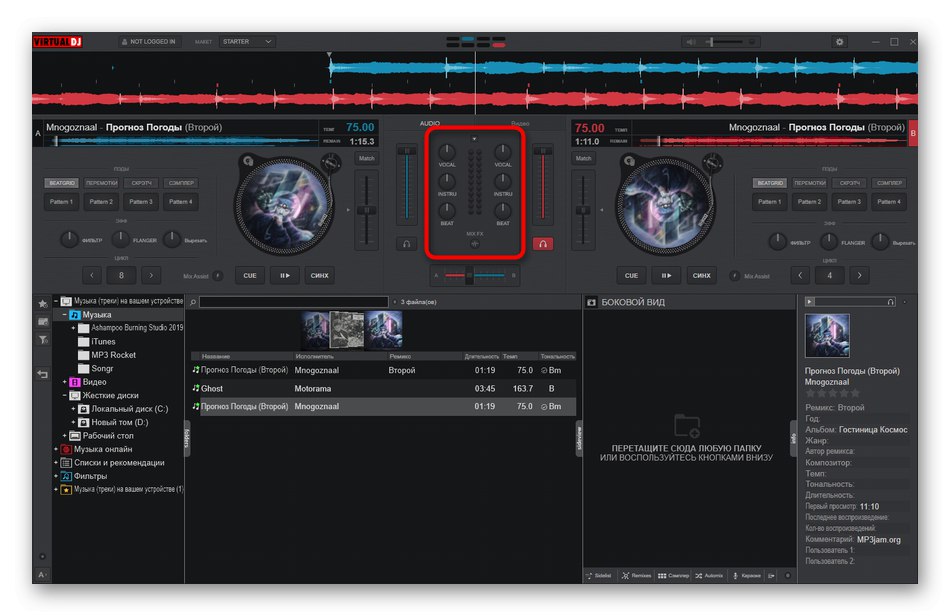This screenshot has width=950, height=616.
Task: Enable BEATGRID pad mode on left deck
Action: coord(60,183)
